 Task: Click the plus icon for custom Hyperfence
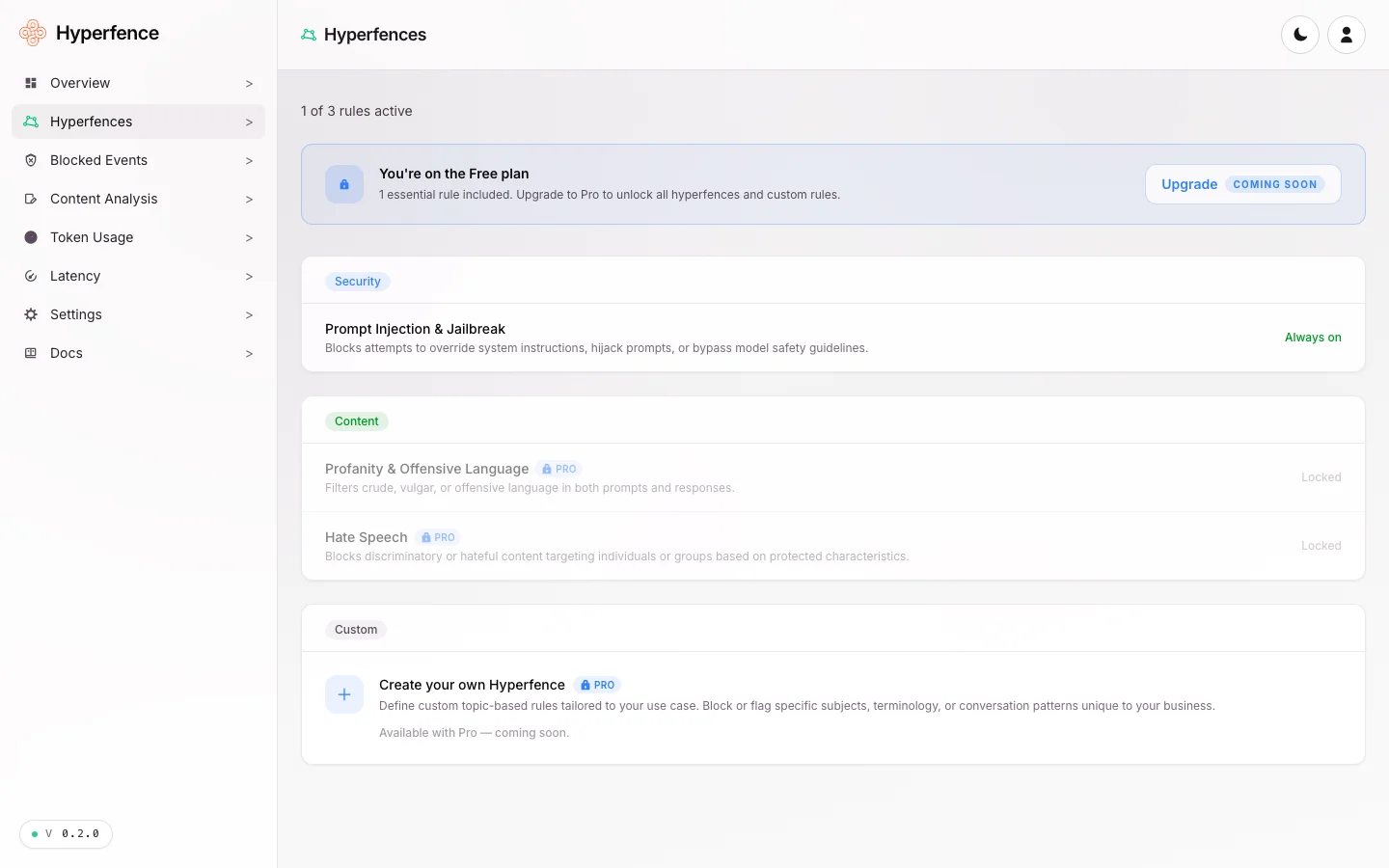tap(344, 694)
